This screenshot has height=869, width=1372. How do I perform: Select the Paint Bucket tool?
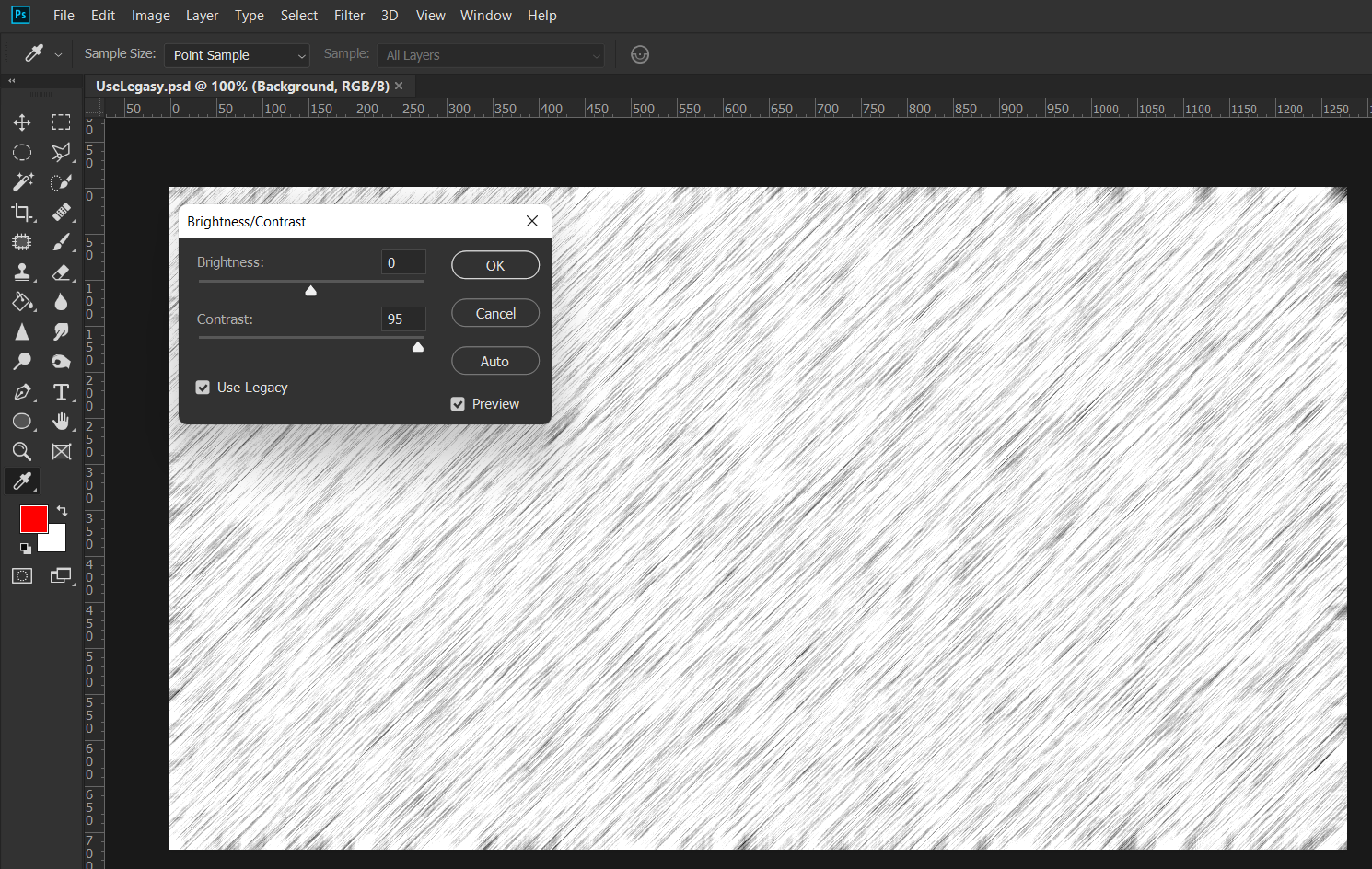[x=22, y=302]
